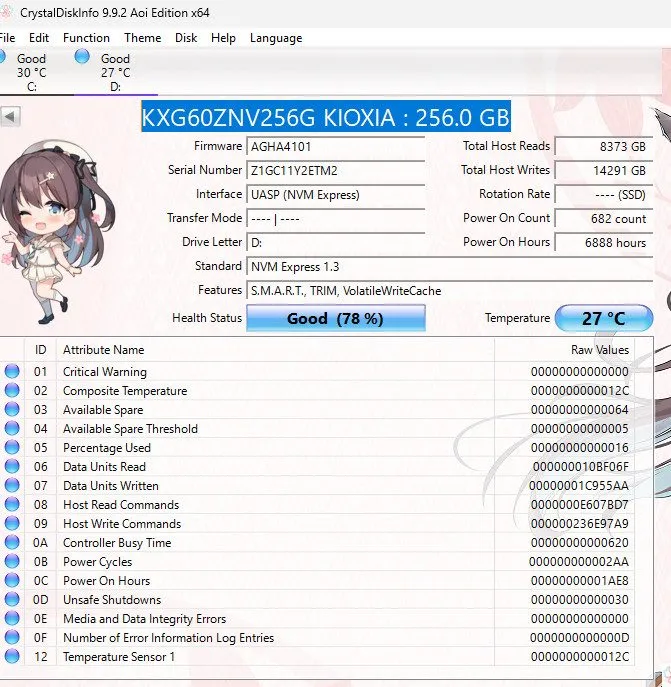Select the Temperature Sensor 1 attribute name
The width and height of the screenshot is (671, 687).
119,657
